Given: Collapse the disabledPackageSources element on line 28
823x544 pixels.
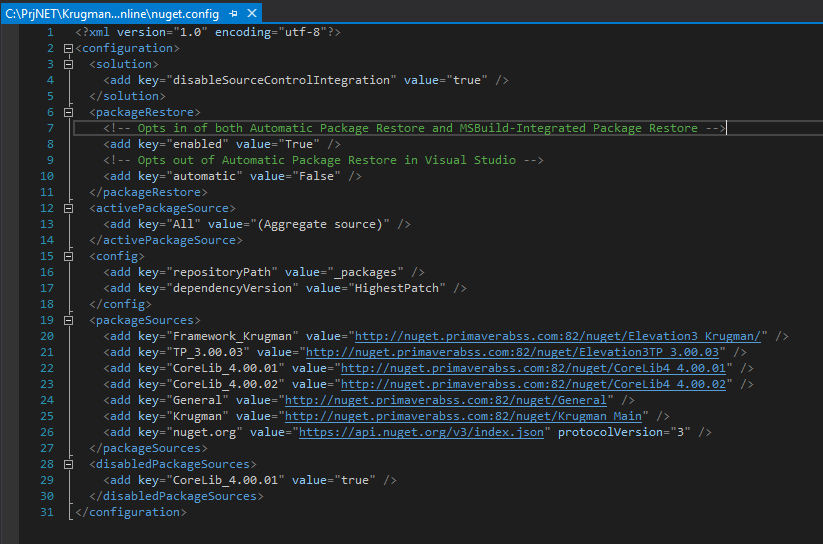Looking at the screenshot, I should click(68, 465).
